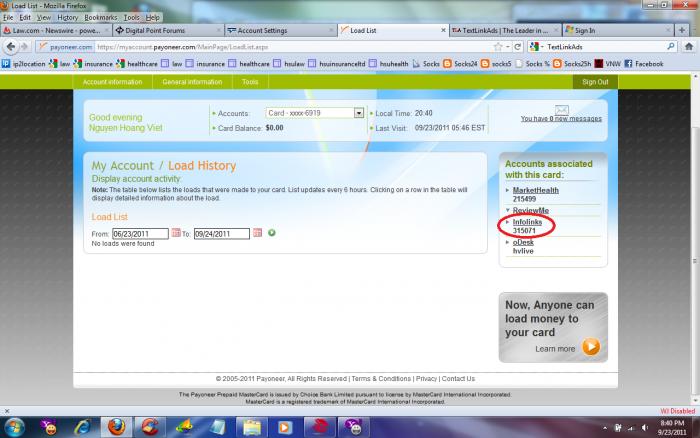Image resolution: width=700 pixels, height=438 pixels.
Task: Open the Tools menu in Firefox
Action: click(x=131, y=17)
